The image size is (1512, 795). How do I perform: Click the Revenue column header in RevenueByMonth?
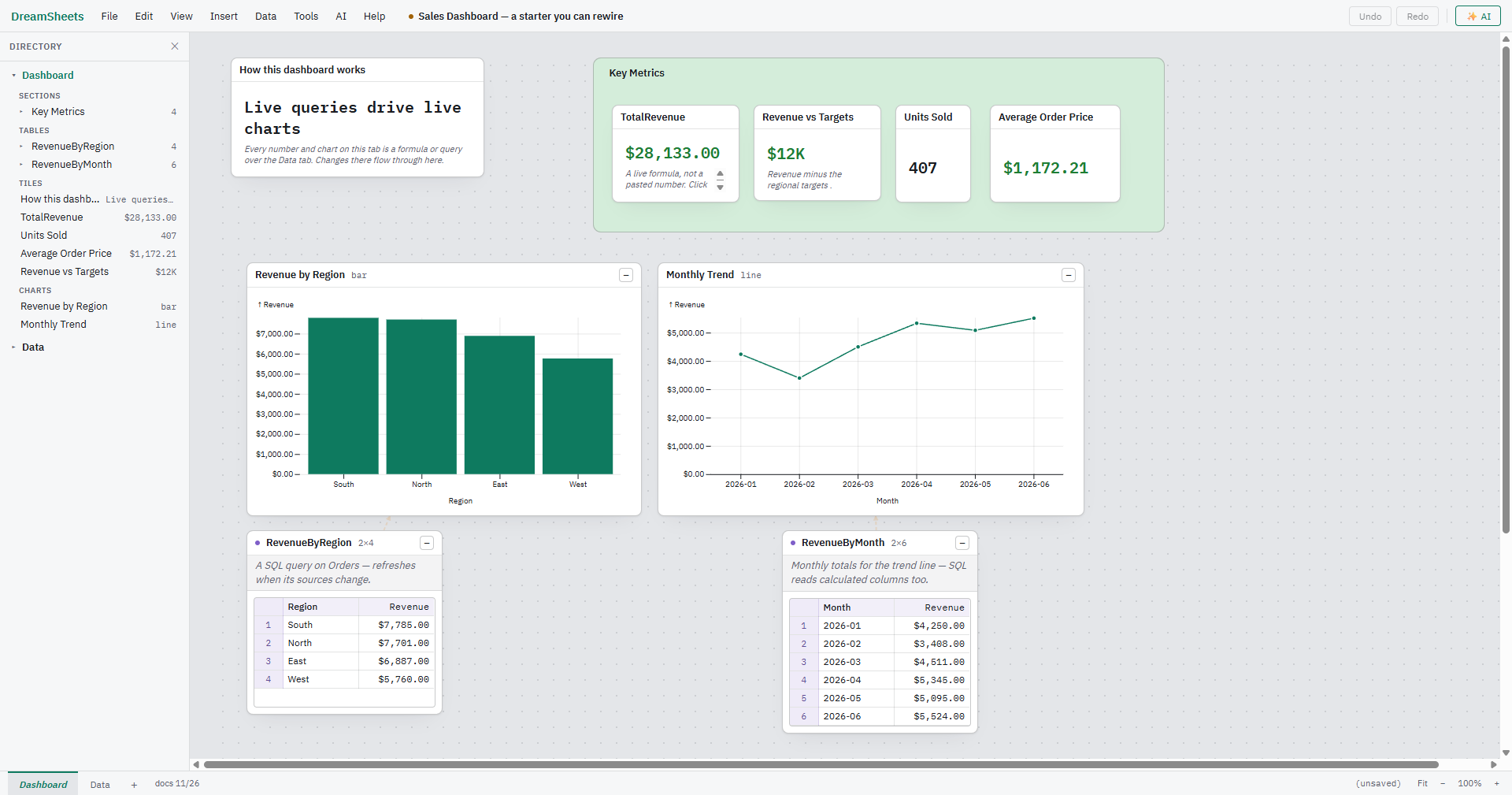(x=932, y=607)
